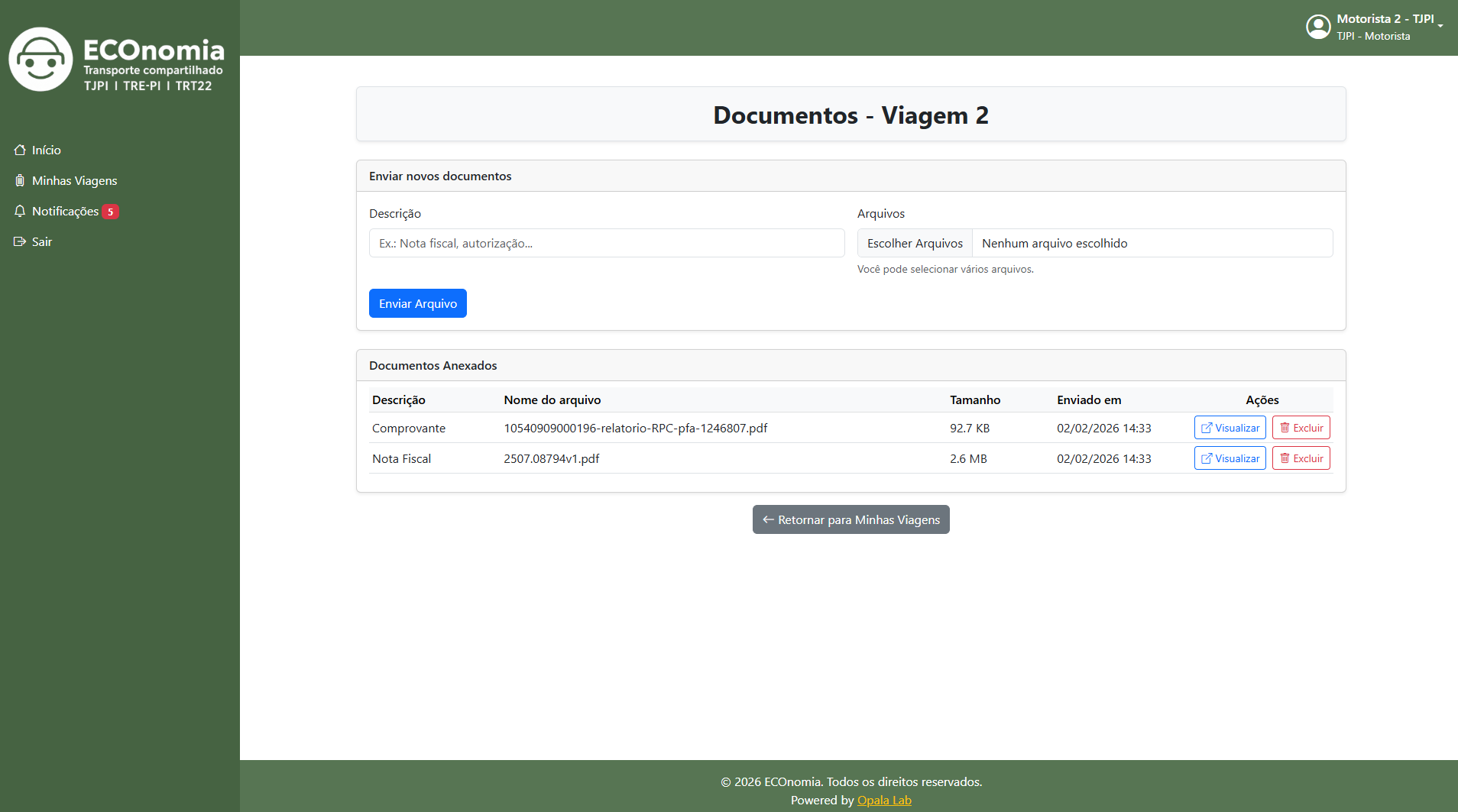1458x812 pixels.
Task: Click the Descrição column header in table
Action: click(399, 400)
